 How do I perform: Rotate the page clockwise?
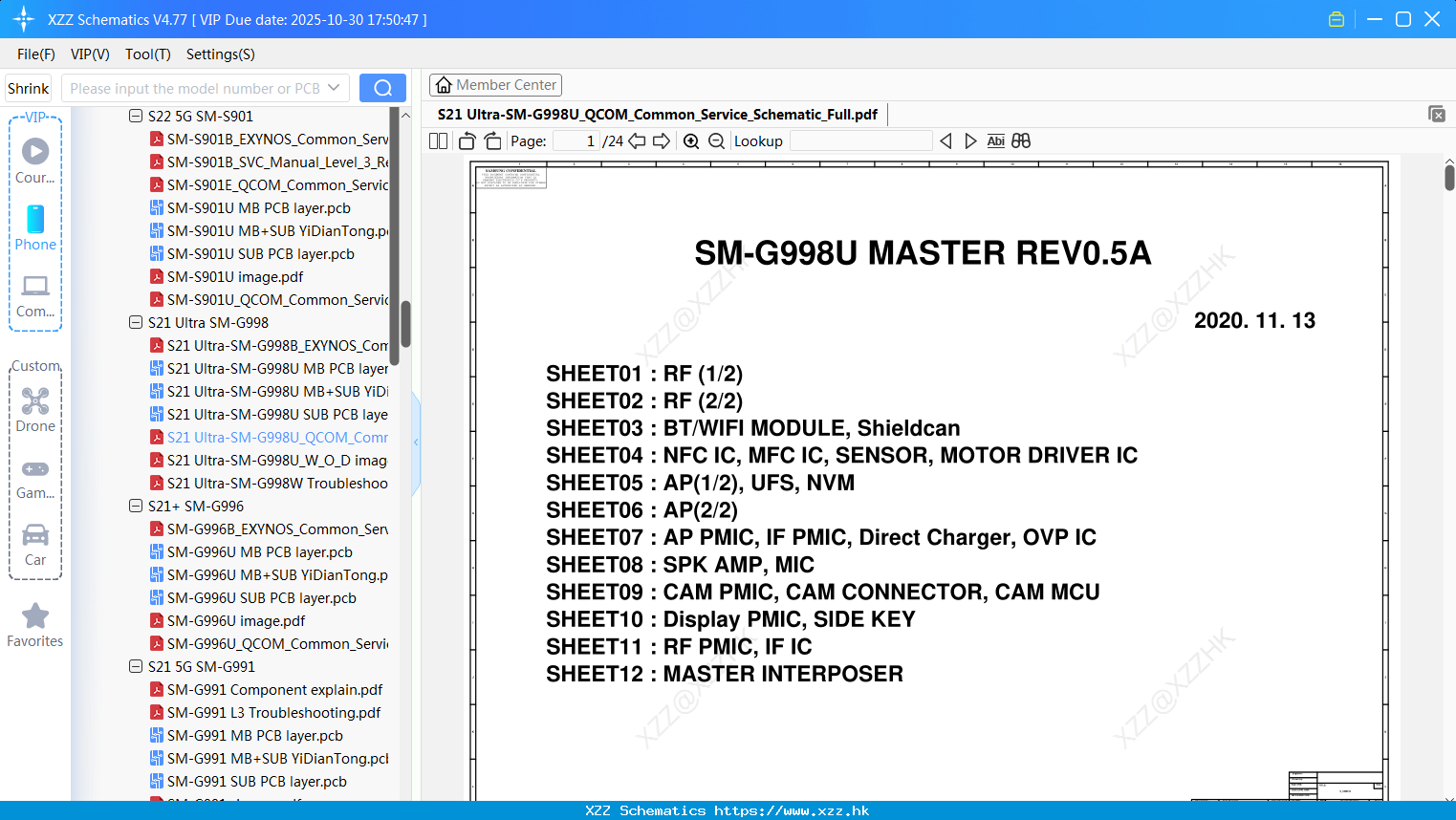tap(492, 141)
